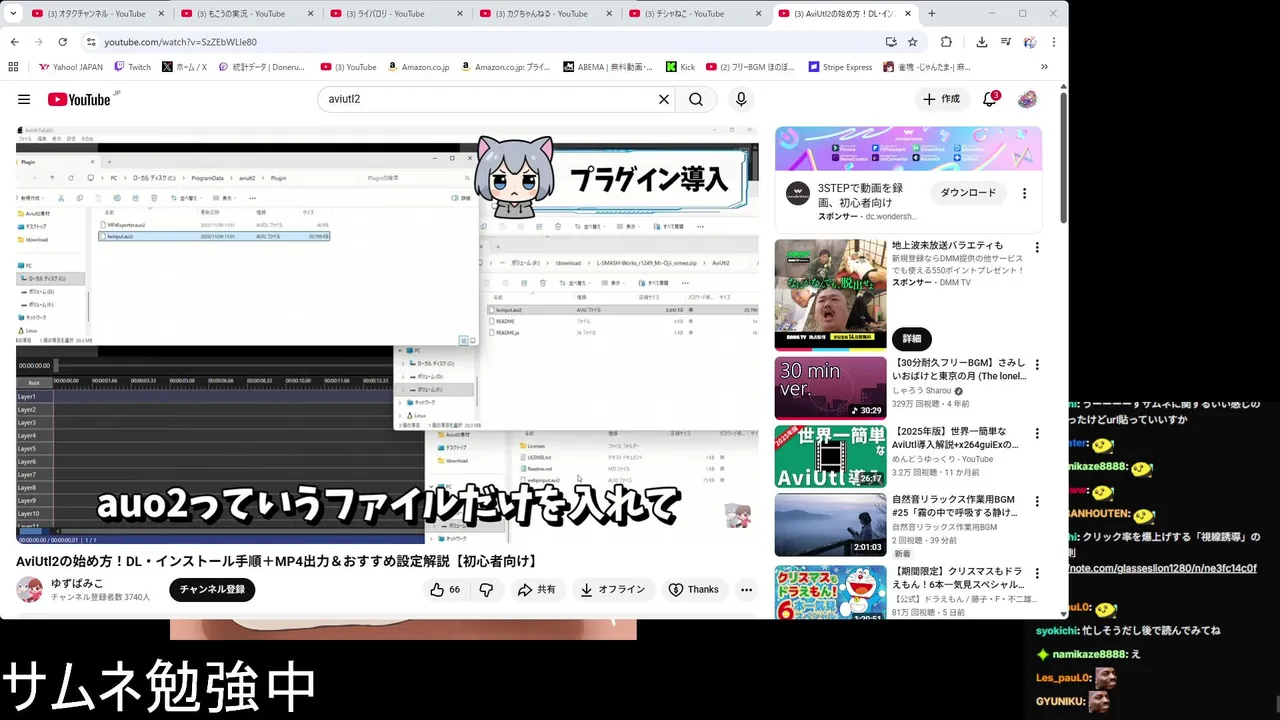Open the ドラえもん Christmas special thumbnail
1280x720 pixels.
tap(830, 592)
